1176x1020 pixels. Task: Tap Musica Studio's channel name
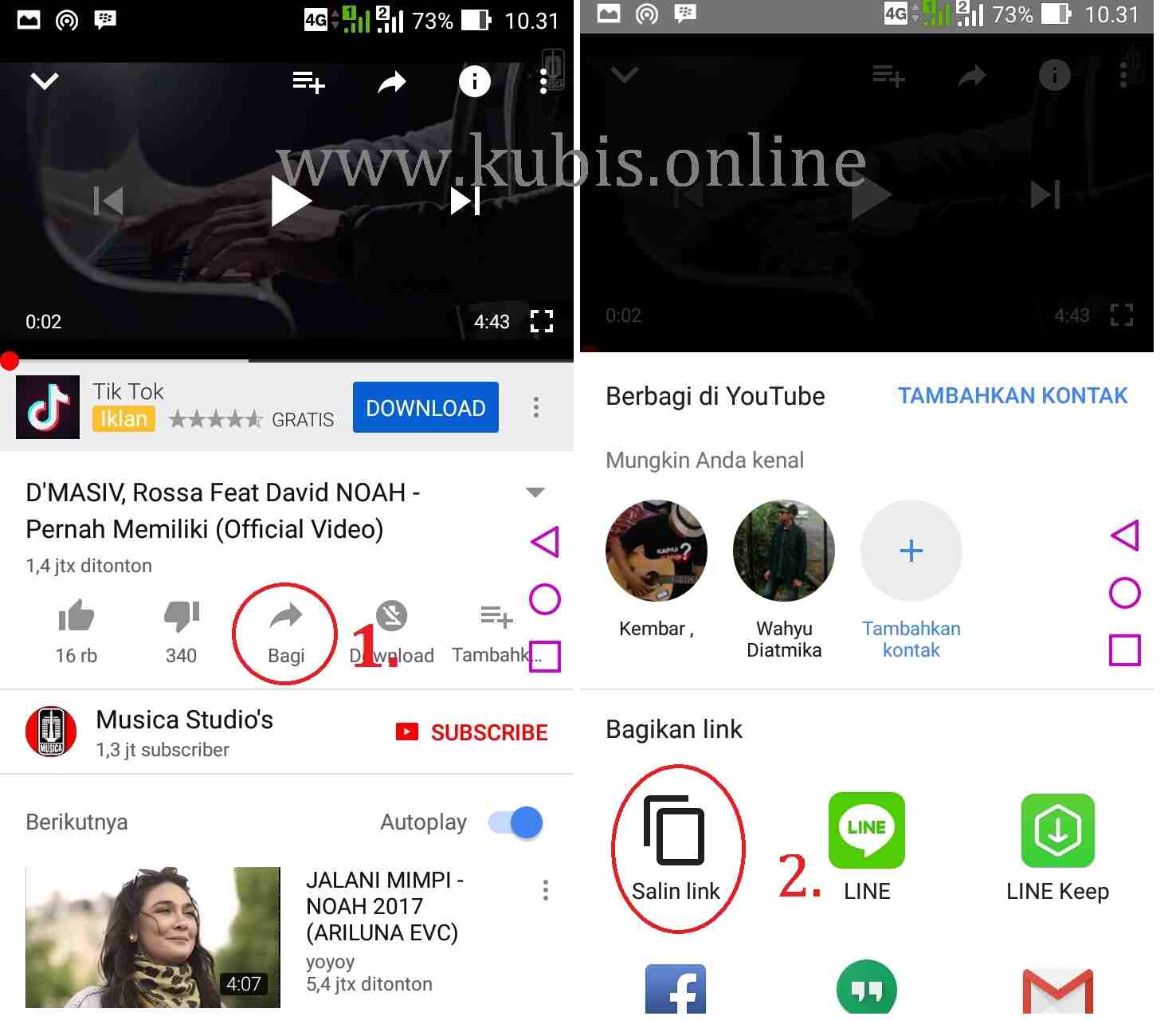click(x=185, y=720)
